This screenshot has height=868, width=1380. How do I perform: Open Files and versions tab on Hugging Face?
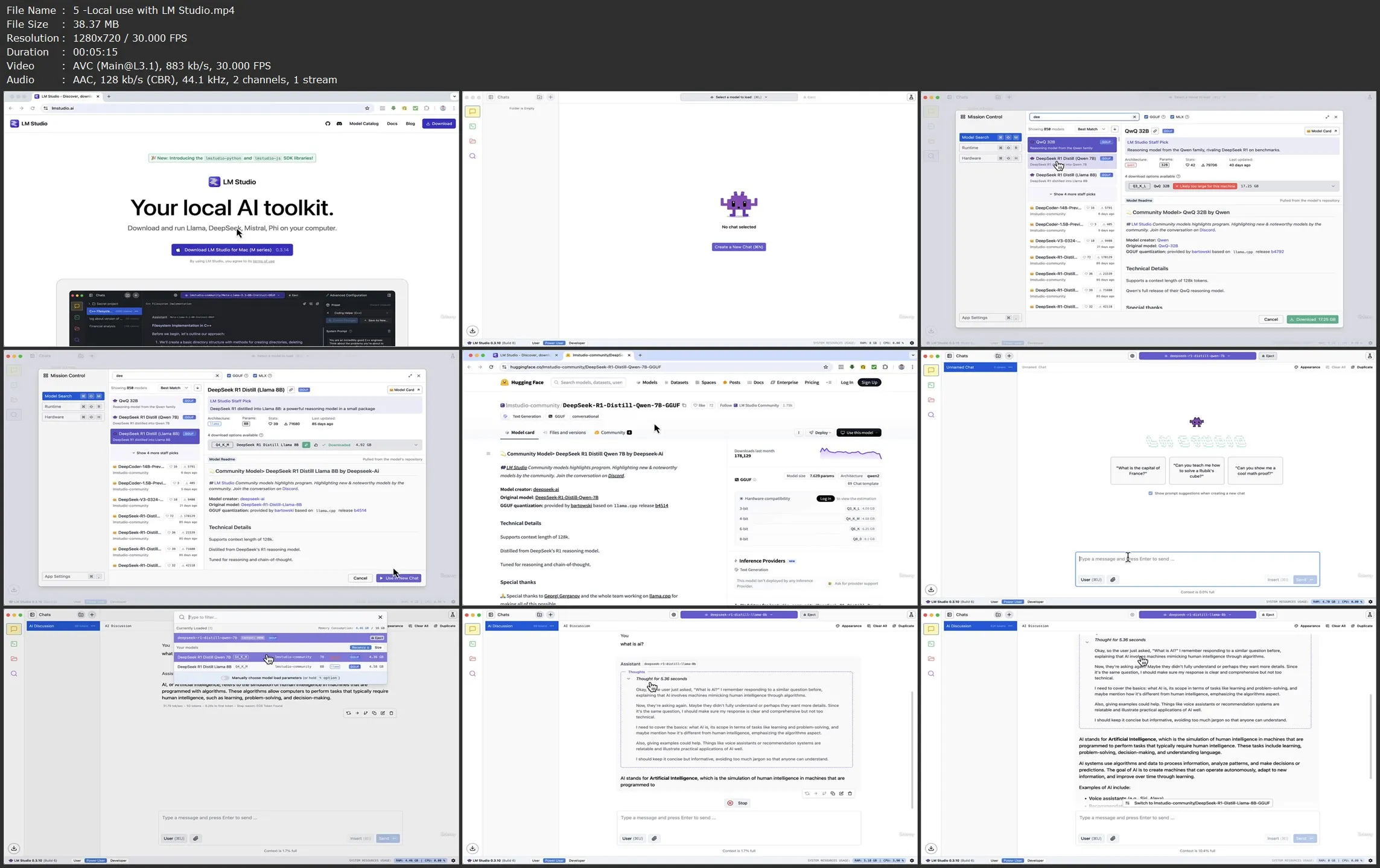coord(564,432)
